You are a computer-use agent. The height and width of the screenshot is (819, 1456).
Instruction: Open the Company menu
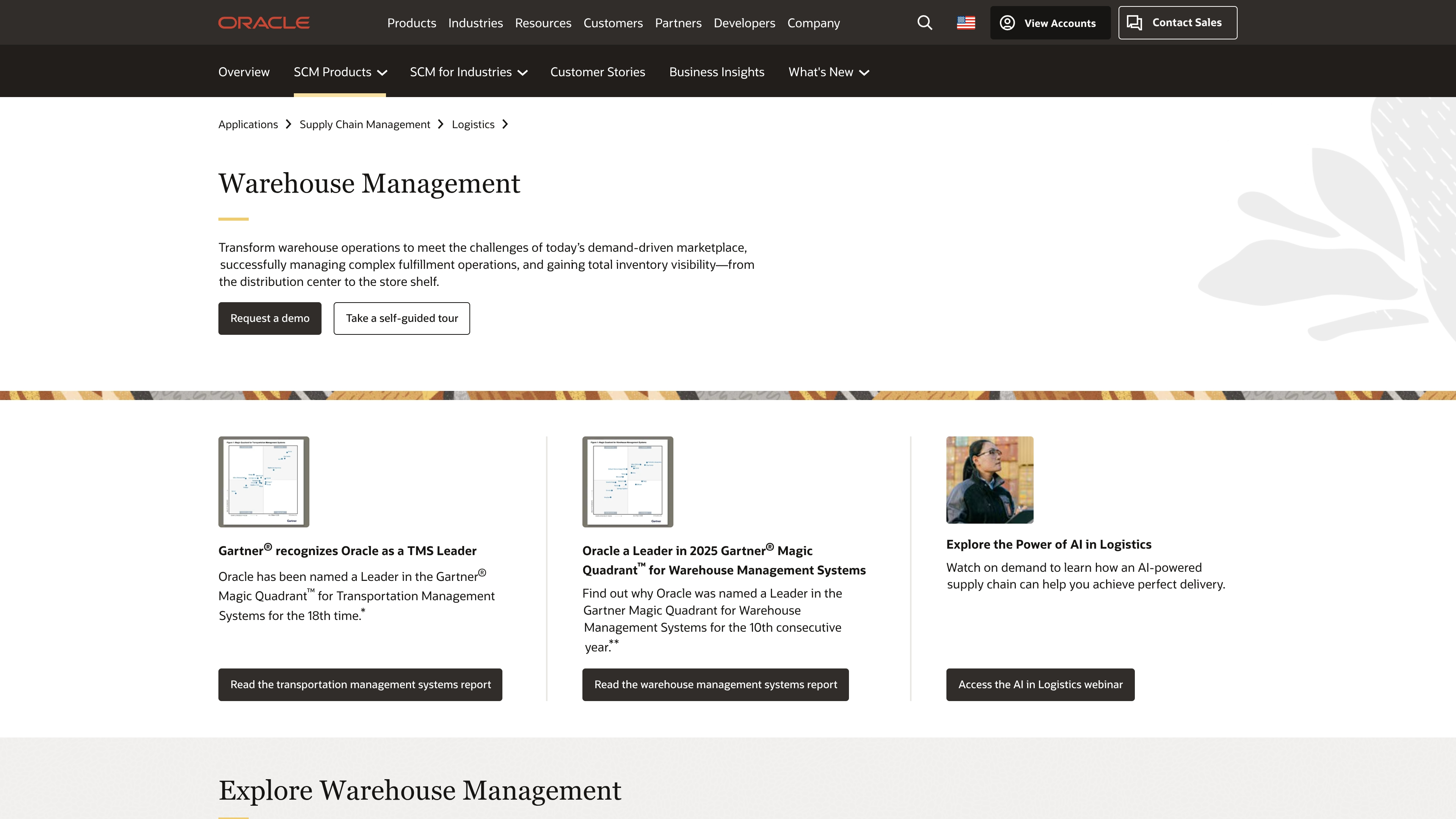[813, 23]
